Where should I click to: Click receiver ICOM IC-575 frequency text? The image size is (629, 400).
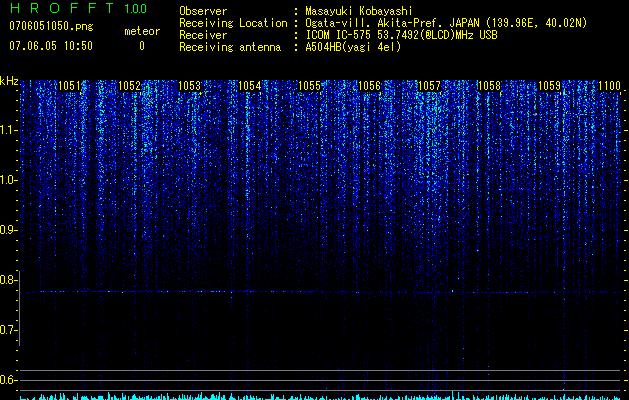click(x=401, y=35)
